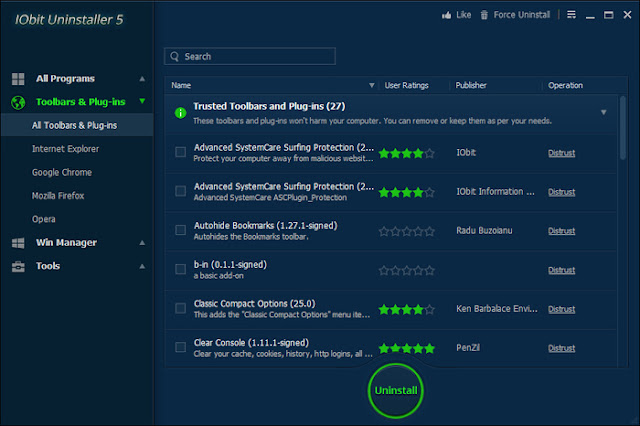Open the Opera category
640x426 pixels.
pos(44,219)
